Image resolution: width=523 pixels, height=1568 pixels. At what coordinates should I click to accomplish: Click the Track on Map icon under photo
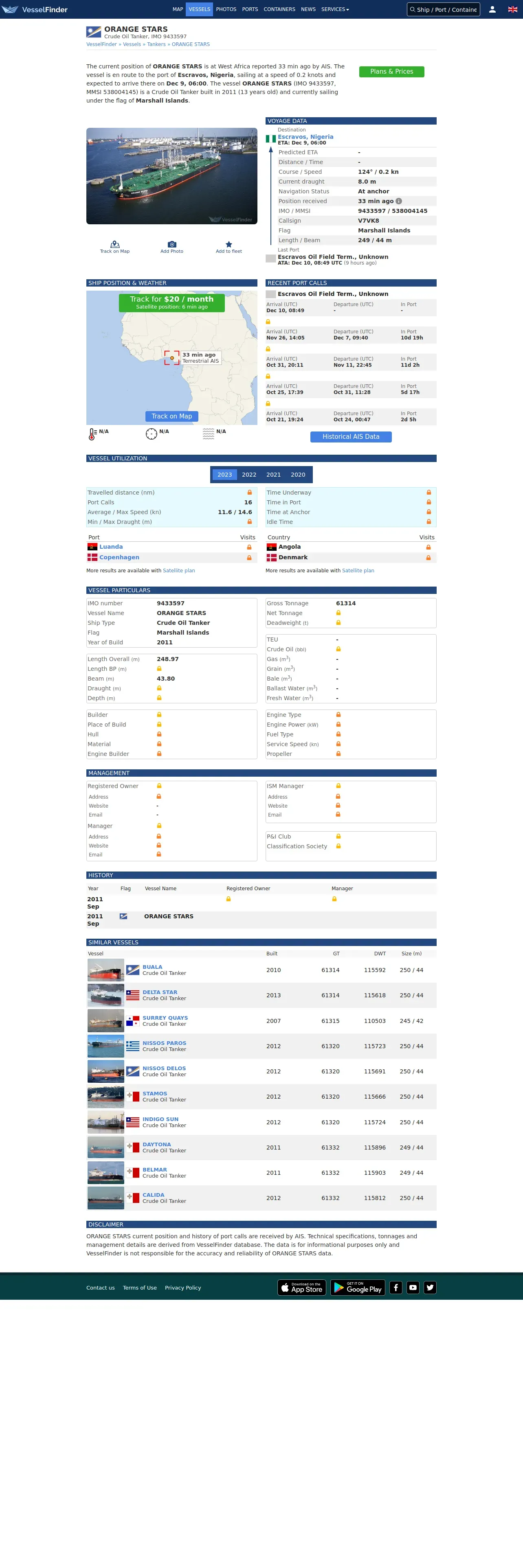[114, 244]
